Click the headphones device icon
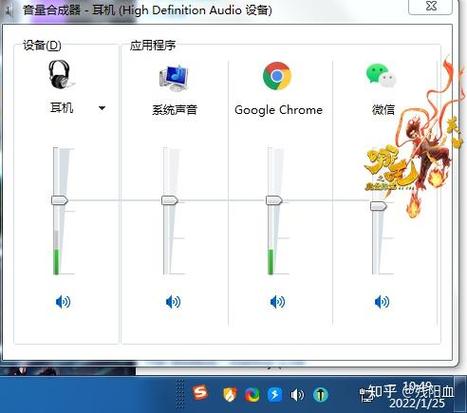 pos(61,75)
